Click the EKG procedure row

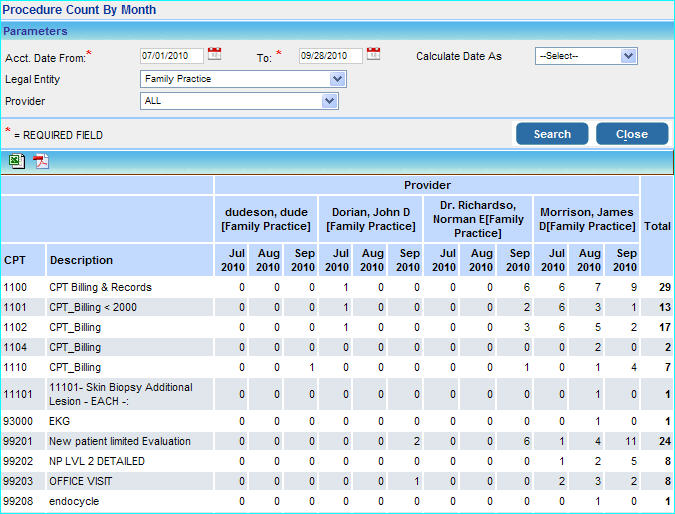click(59, 421)
